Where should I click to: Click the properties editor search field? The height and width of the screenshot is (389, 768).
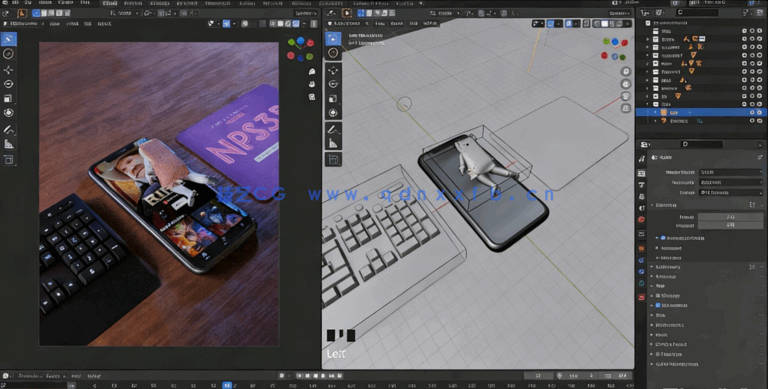[x=701, y=144]
